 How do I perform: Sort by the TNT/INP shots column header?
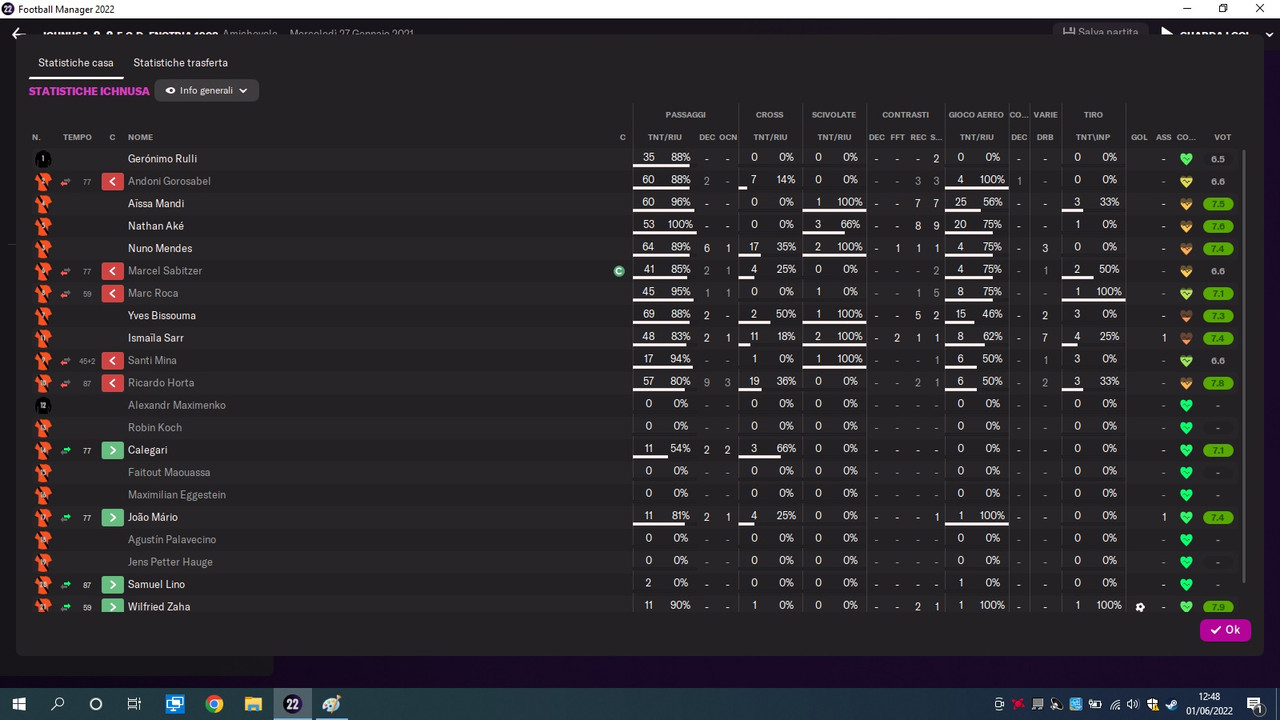tap(1093, 137)
